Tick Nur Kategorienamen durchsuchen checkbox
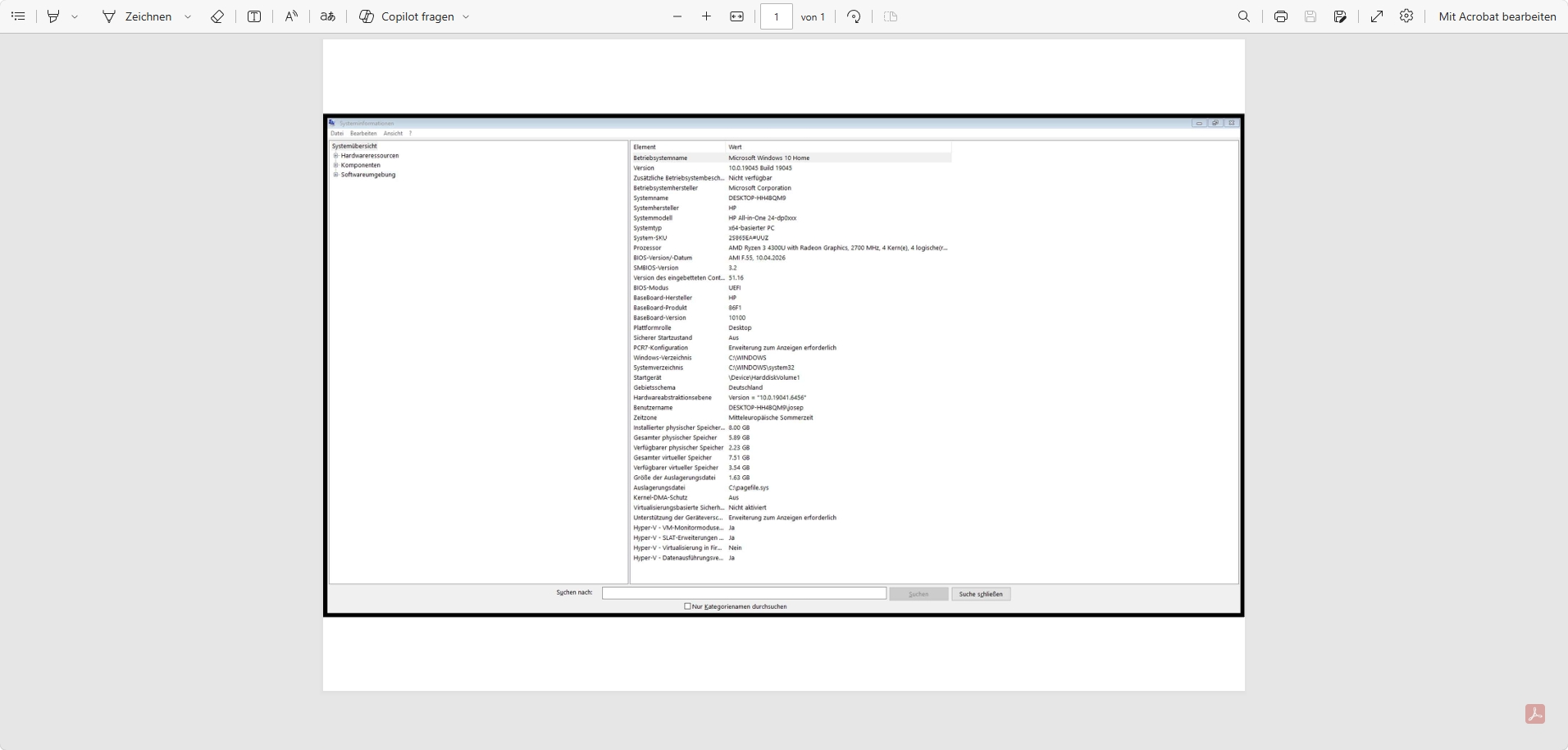 click(687, 606)
